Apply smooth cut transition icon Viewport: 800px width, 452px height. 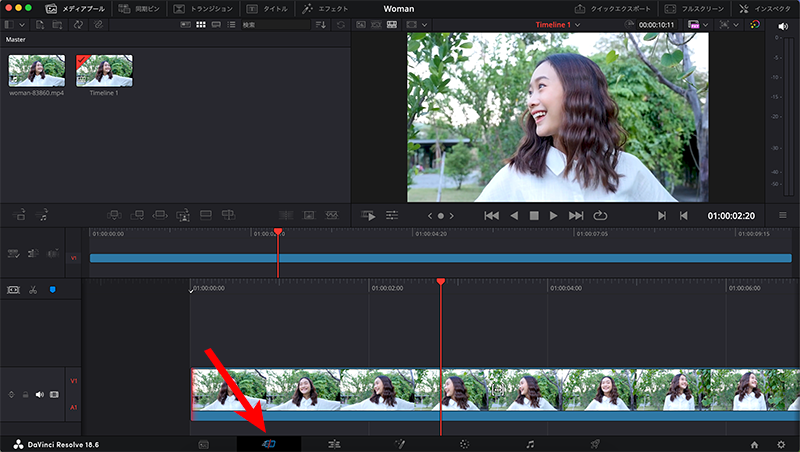tap(332, 215)
